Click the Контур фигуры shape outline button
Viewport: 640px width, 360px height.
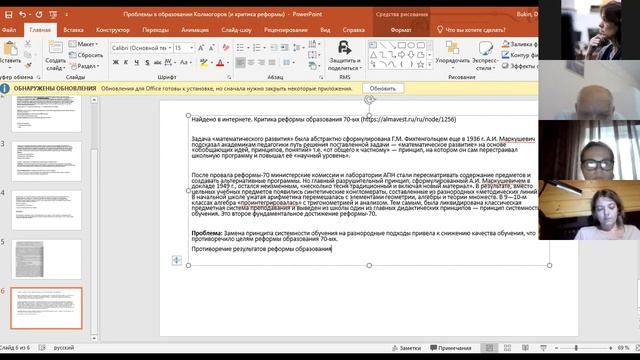(520, 55)
